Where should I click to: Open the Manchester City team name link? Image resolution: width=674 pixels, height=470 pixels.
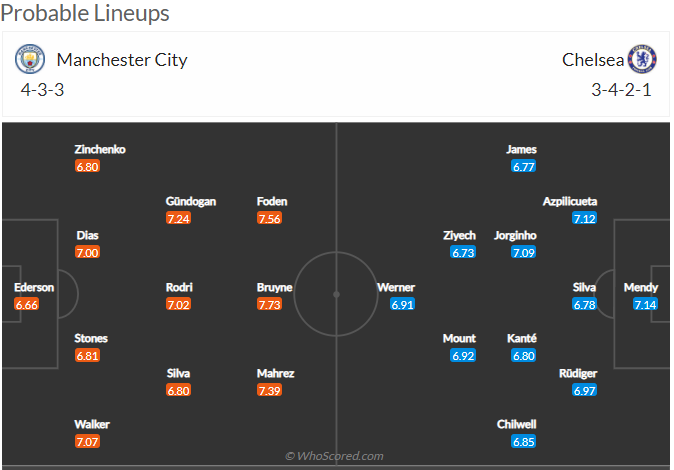122,60
